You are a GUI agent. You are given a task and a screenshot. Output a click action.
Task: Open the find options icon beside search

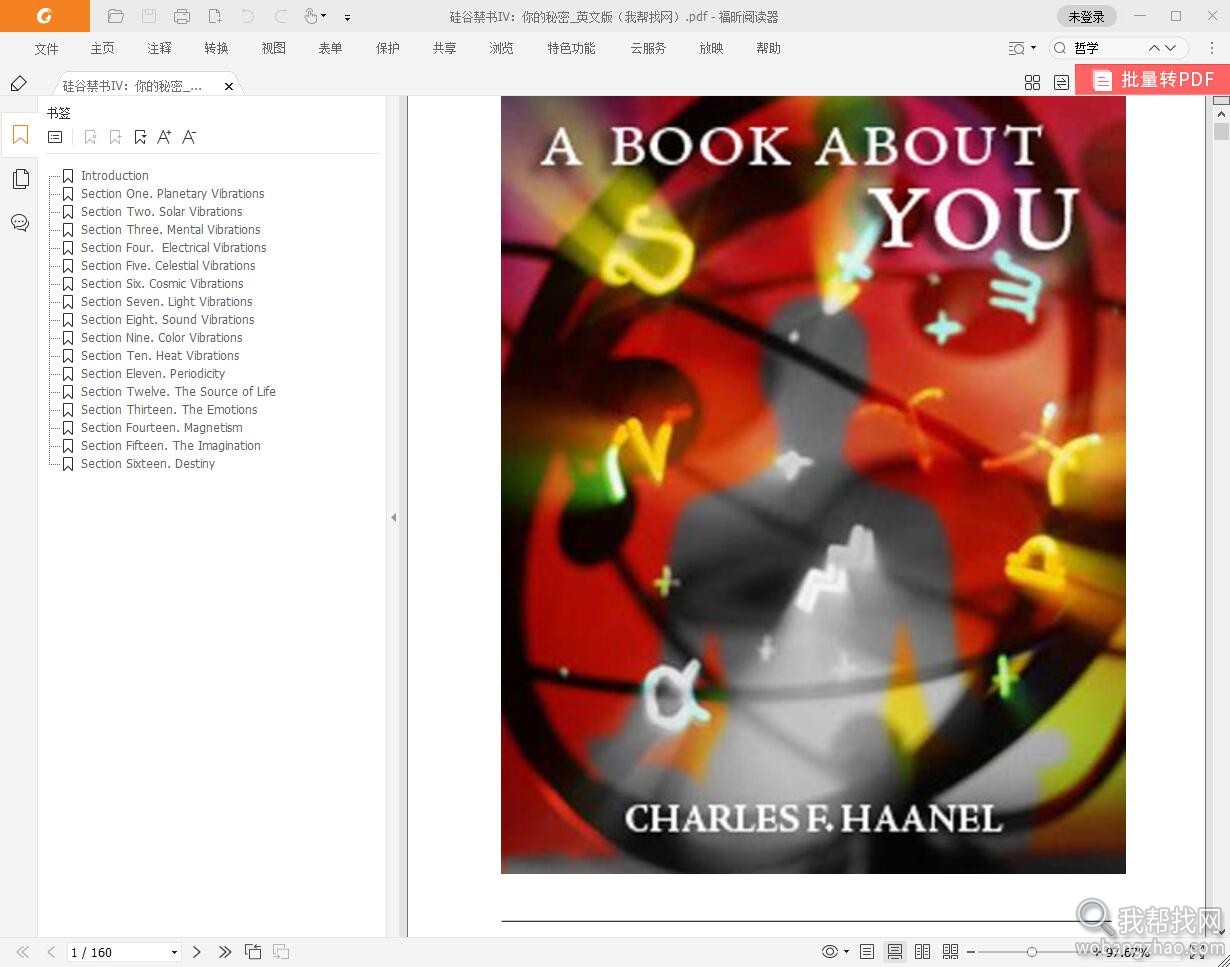point(1018,48)
